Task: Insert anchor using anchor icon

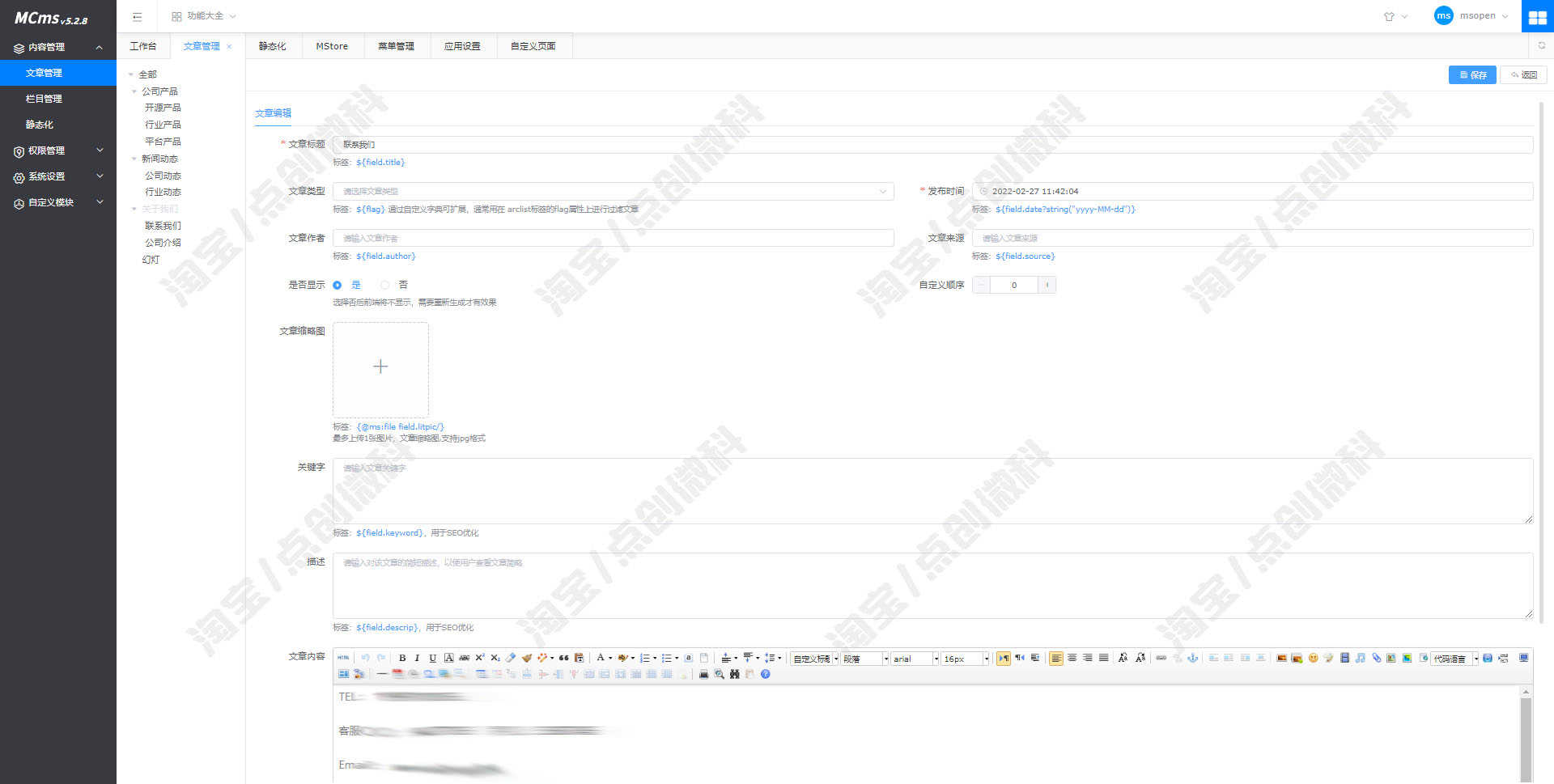Action: (x=1192, y=658)
